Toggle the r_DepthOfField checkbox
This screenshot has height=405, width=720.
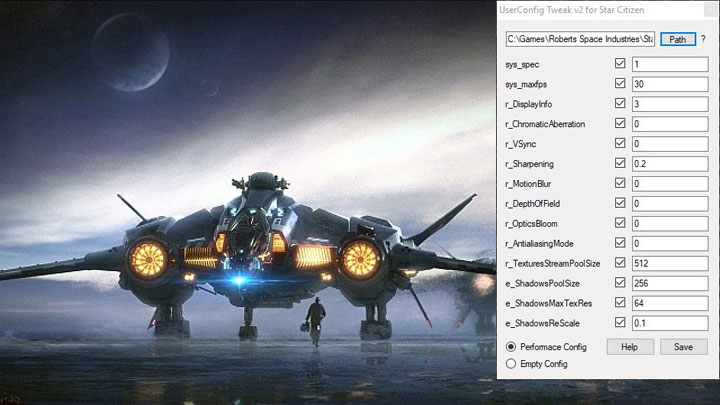[620, 203]
